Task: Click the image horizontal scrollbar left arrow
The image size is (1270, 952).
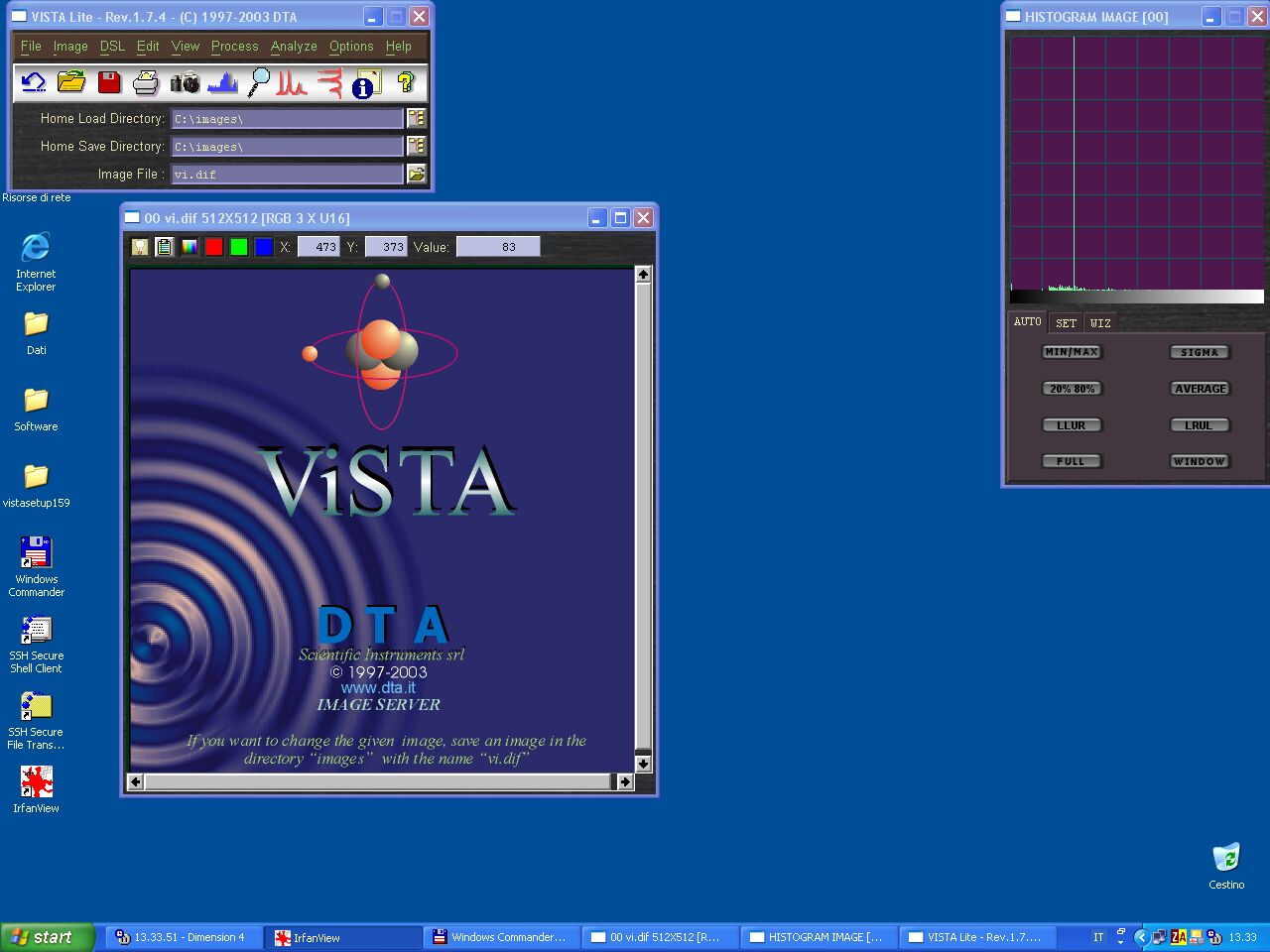Action: 136,781
